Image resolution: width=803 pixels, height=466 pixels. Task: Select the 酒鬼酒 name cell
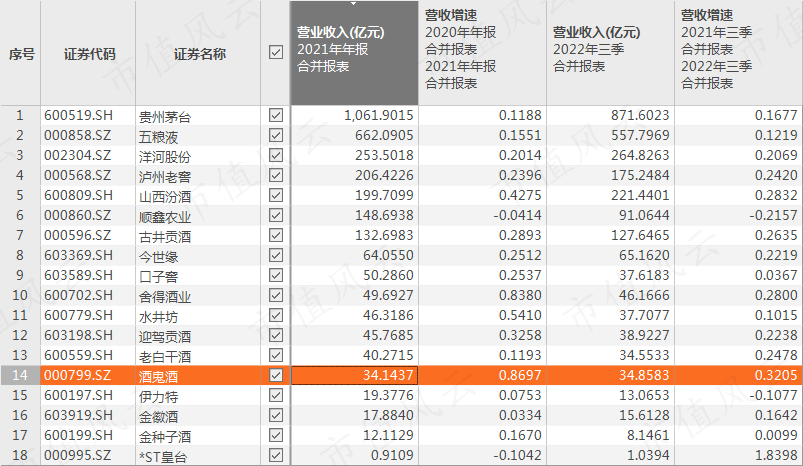tap(198, 375)
